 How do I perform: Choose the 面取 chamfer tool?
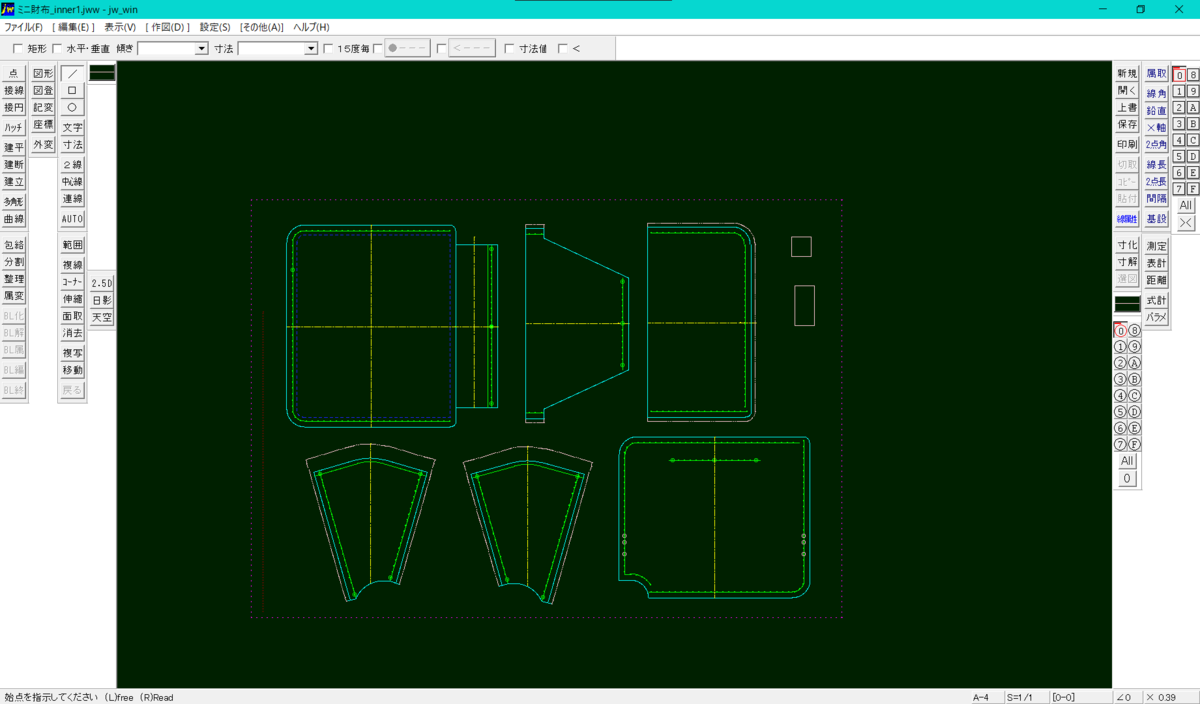(72, 316)
